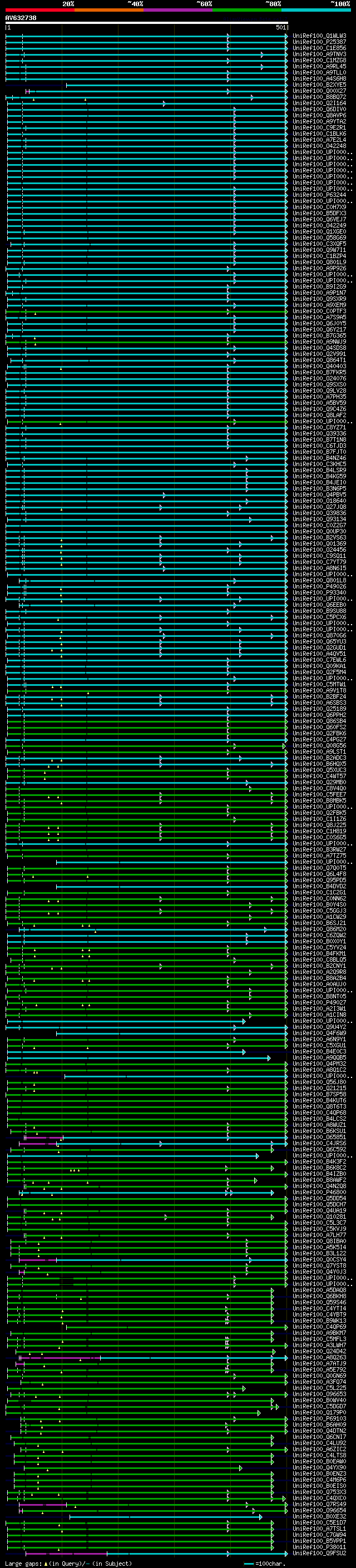
Task: Select hit label UniRef100_C0S6G5
Action: point(319,837)
